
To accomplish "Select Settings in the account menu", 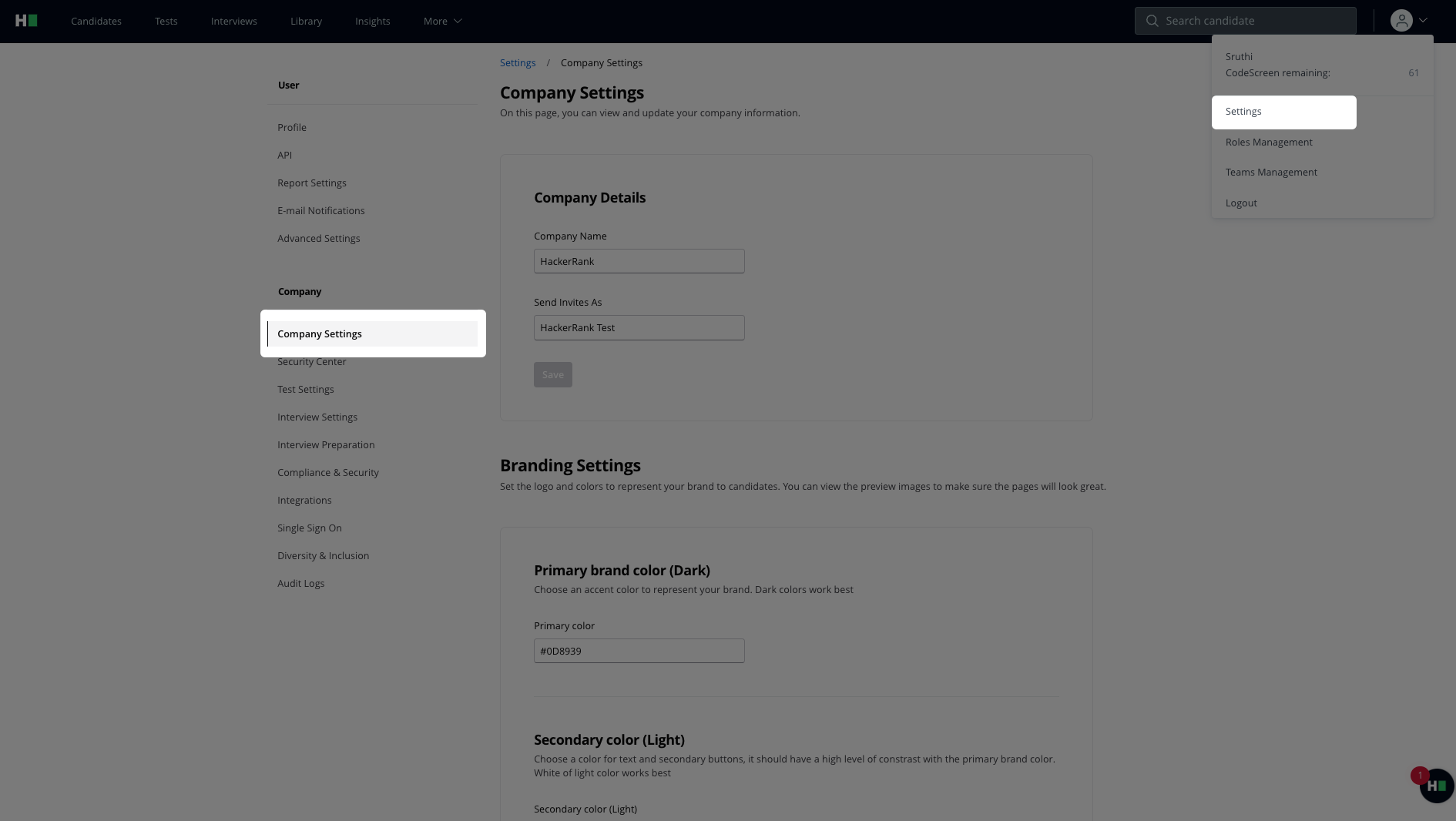I will tap(1283, 112).
